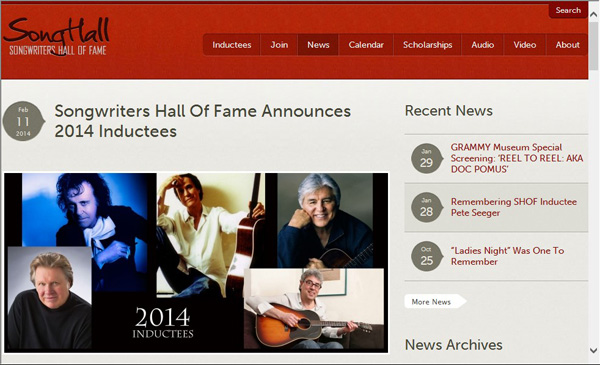Click the Search button at top right
This screenshot has height=365, width=600.
tap(568, 10)
